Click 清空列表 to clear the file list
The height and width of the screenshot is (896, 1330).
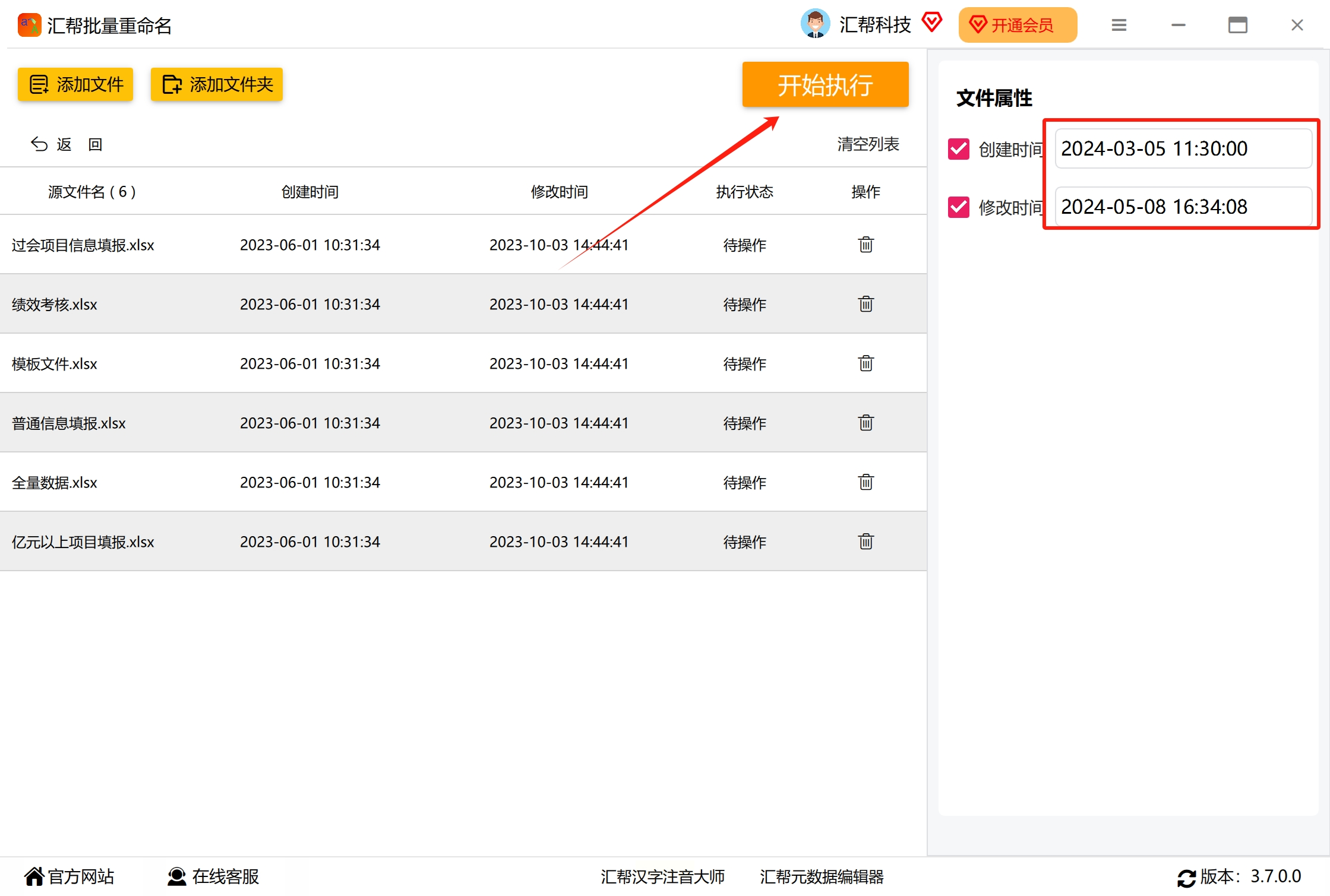(868, 144)
